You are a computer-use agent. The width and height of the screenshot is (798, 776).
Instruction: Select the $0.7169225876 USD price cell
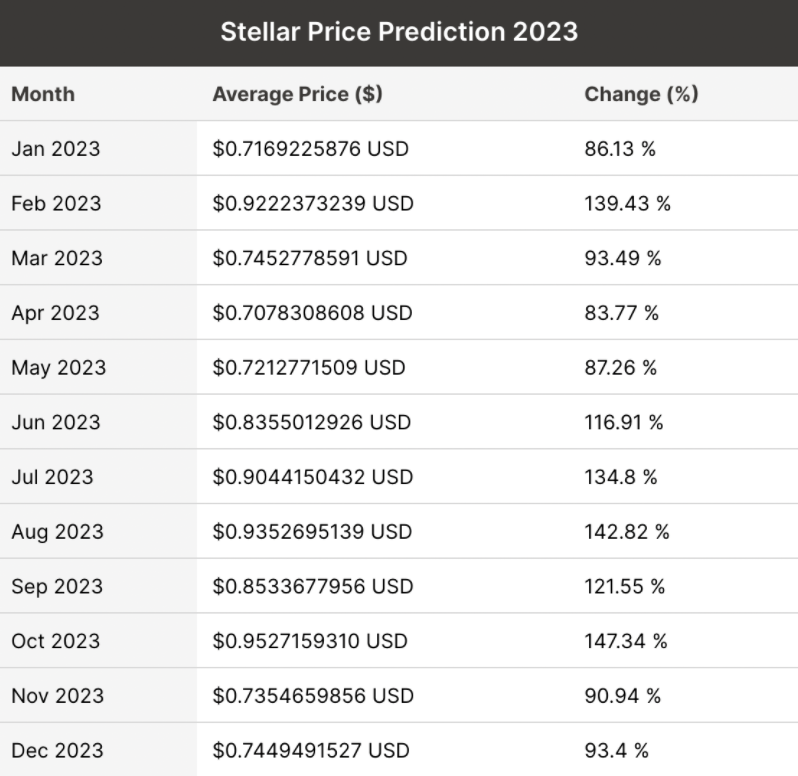(311, 149)
